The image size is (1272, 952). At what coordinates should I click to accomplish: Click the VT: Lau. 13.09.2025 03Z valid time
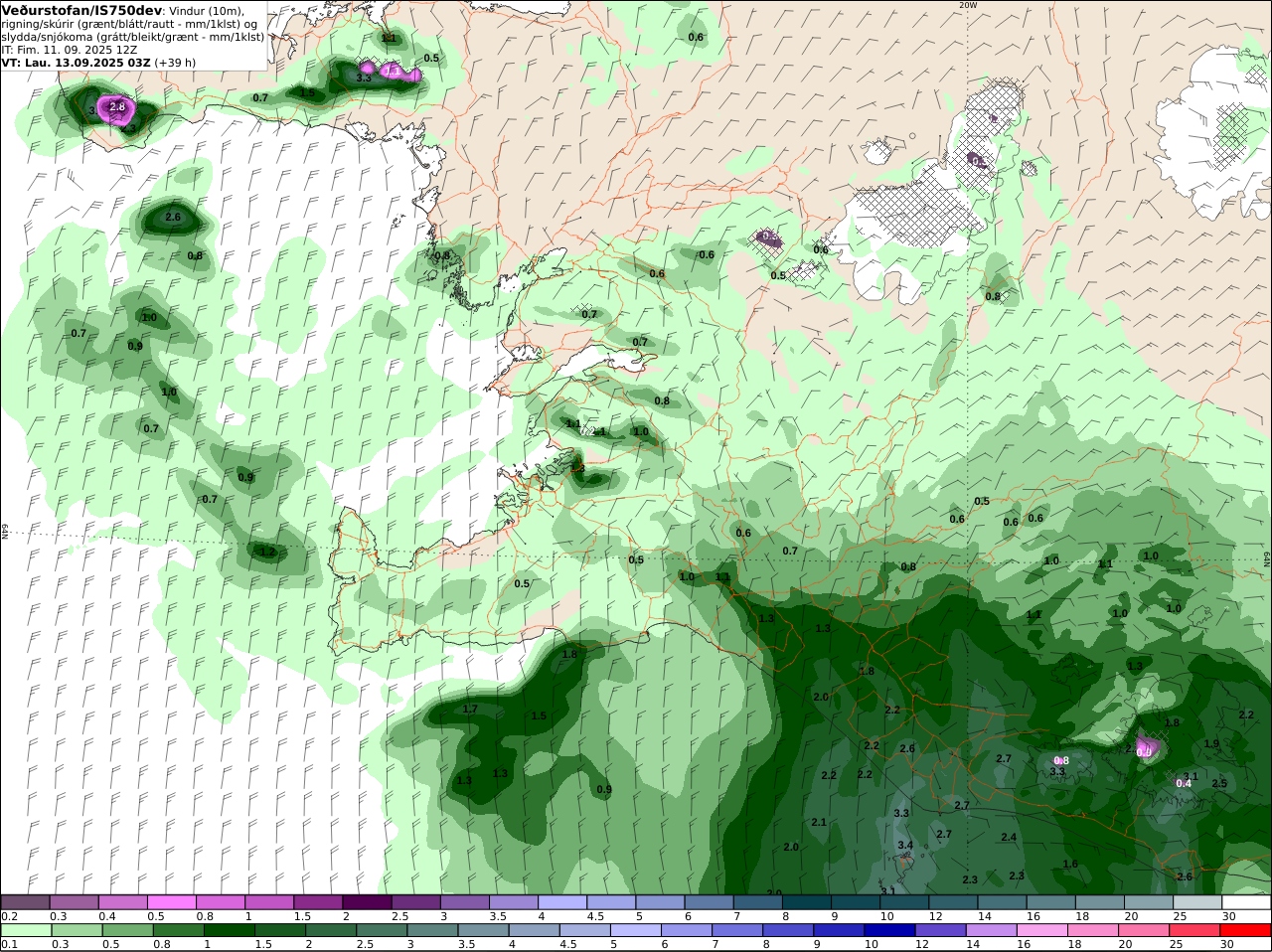coord(77,62)
